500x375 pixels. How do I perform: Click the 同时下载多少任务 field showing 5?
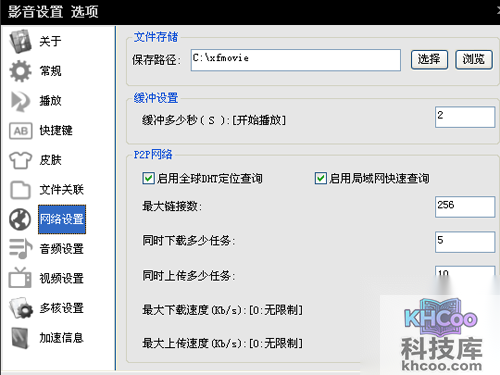[x=465, y=242]
